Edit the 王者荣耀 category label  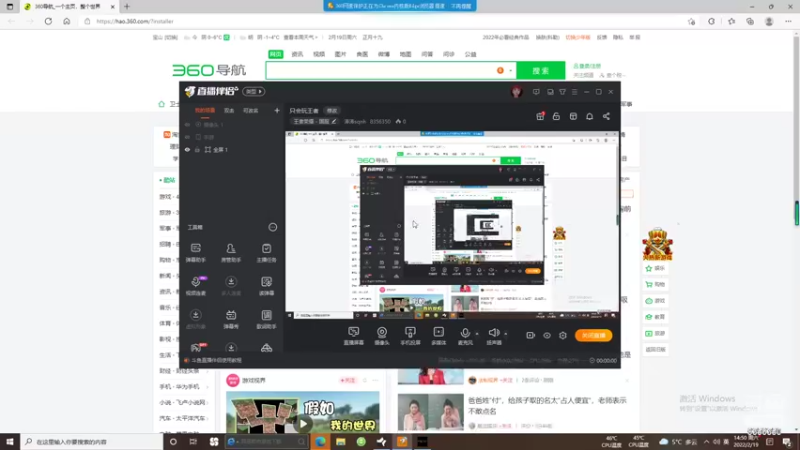click(315, 122)
